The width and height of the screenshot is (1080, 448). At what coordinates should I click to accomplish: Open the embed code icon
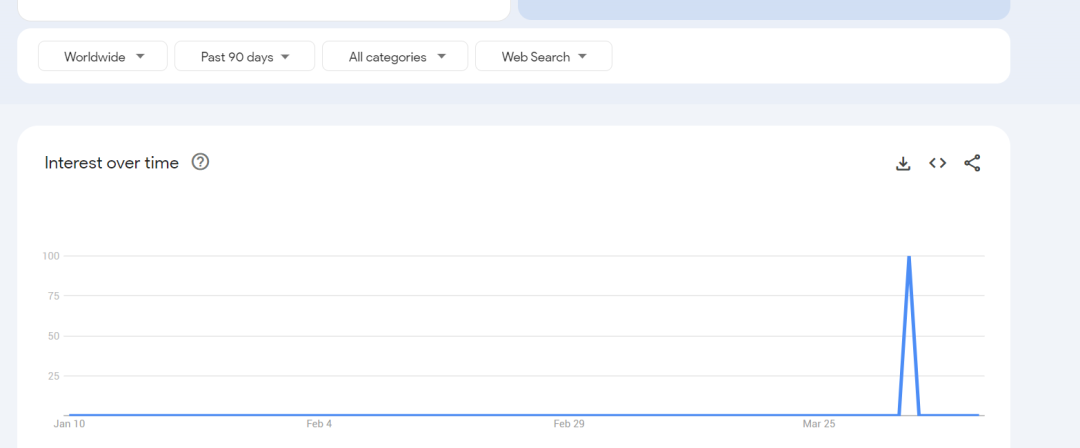[937, 163]
